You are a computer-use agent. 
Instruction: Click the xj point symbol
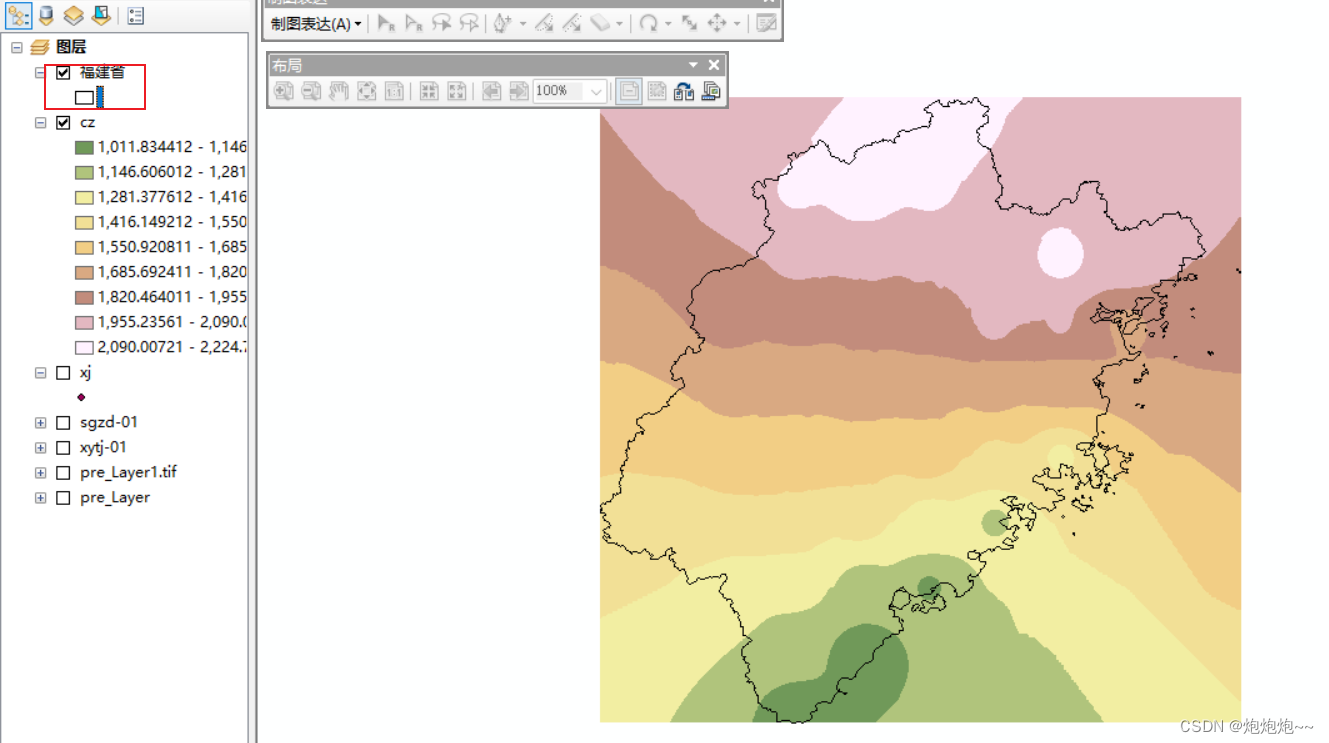tap(81, 397)
